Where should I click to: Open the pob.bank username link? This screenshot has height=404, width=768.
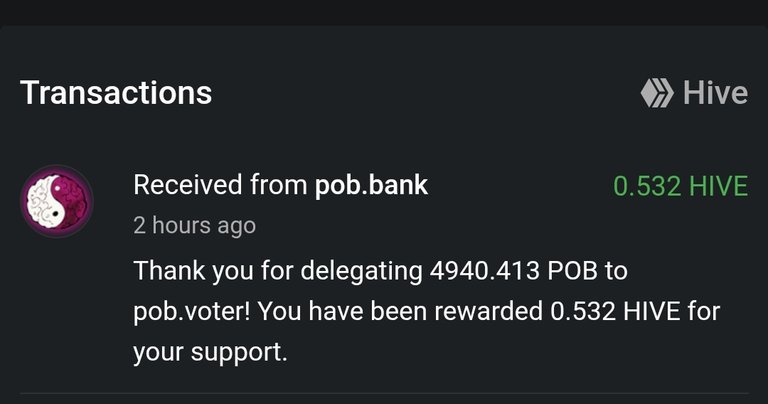(x=371, y=185)
